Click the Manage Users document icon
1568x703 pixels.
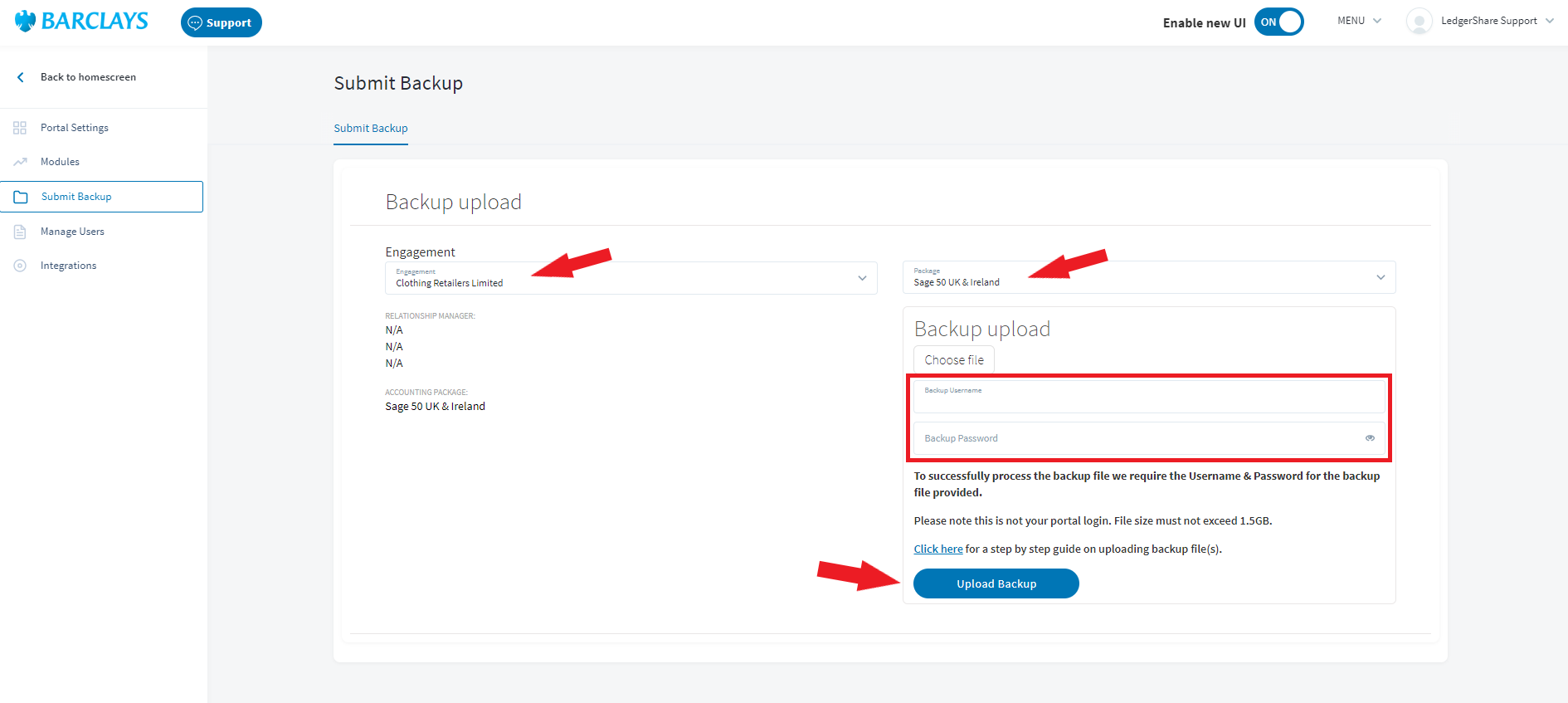[20, 232]
